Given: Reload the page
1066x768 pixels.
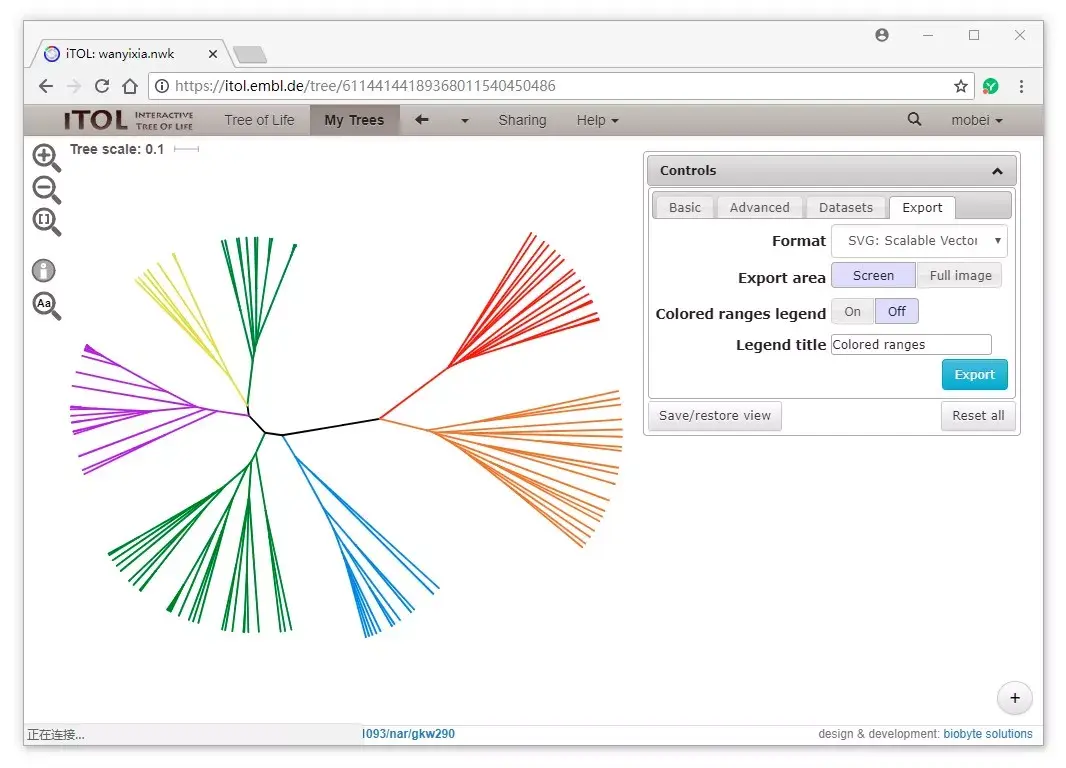Looking at the screenshot, I should [102, 86].
